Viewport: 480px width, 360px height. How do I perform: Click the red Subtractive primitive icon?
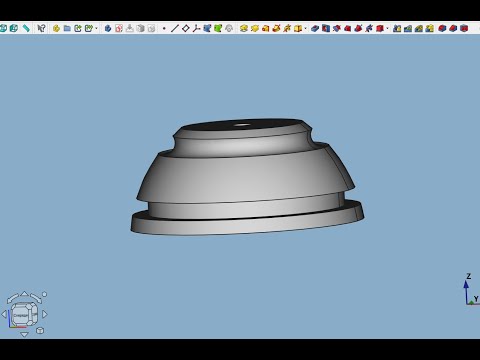[379, 28]
